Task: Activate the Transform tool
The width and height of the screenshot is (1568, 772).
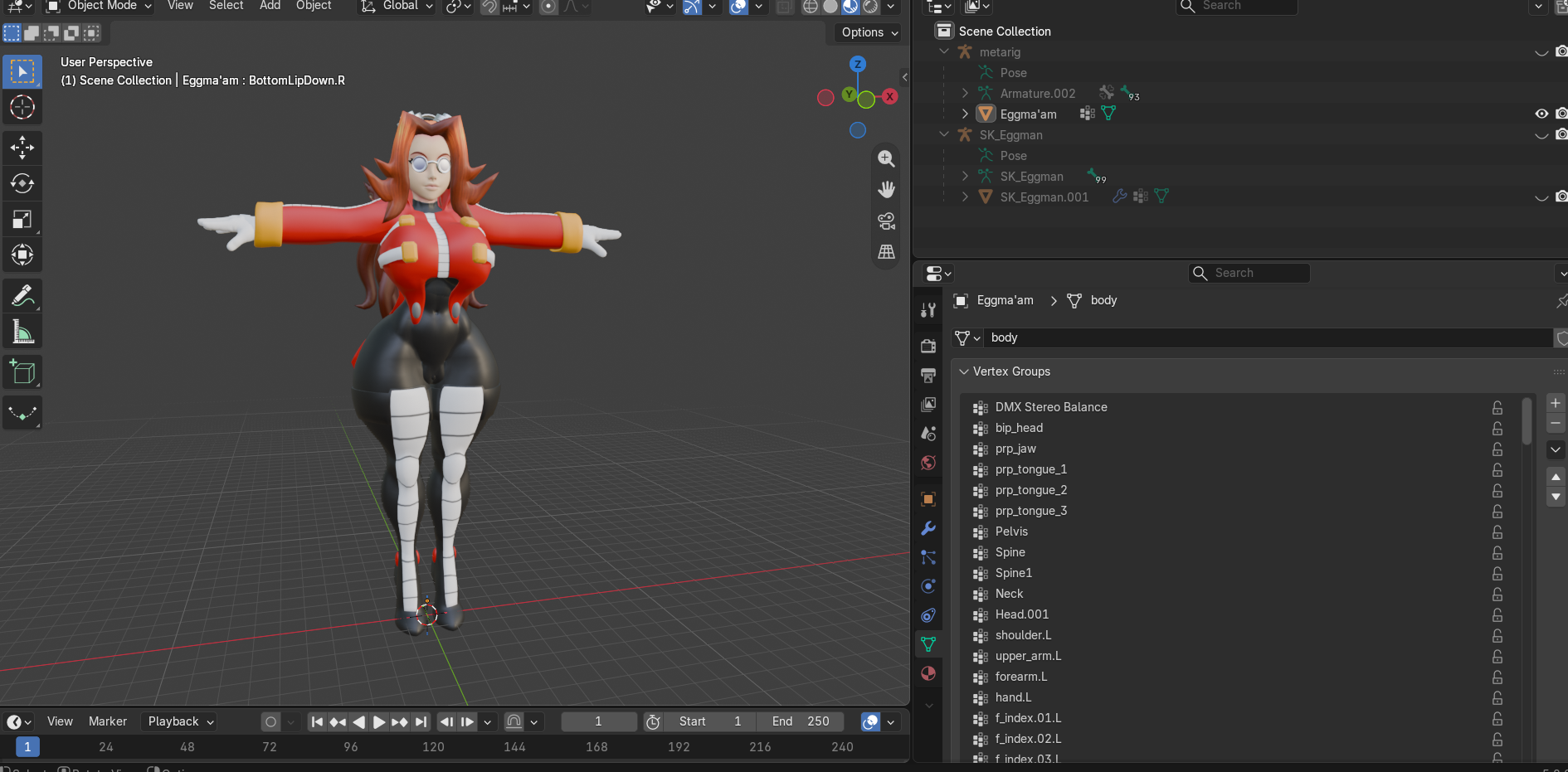Action: pyautogui.click(x=22, y=255)
